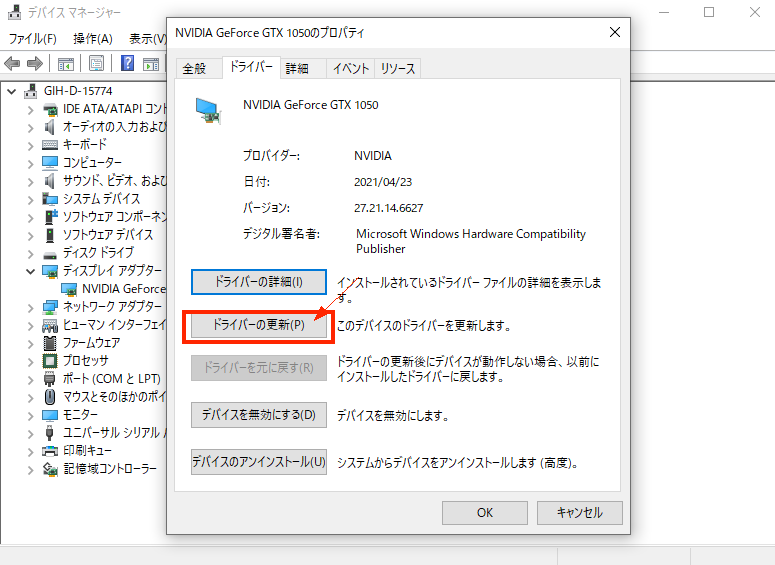Expand the システム デバイス node
This screenshot has width=775, height=565.
point(31,200)
